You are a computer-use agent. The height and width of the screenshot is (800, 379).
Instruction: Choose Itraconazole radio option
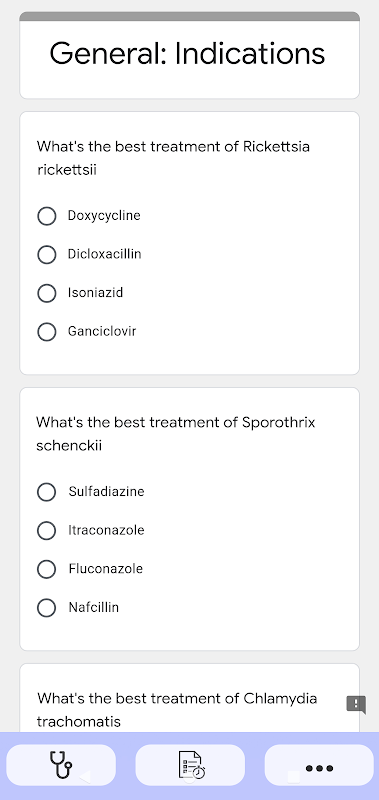46,531
